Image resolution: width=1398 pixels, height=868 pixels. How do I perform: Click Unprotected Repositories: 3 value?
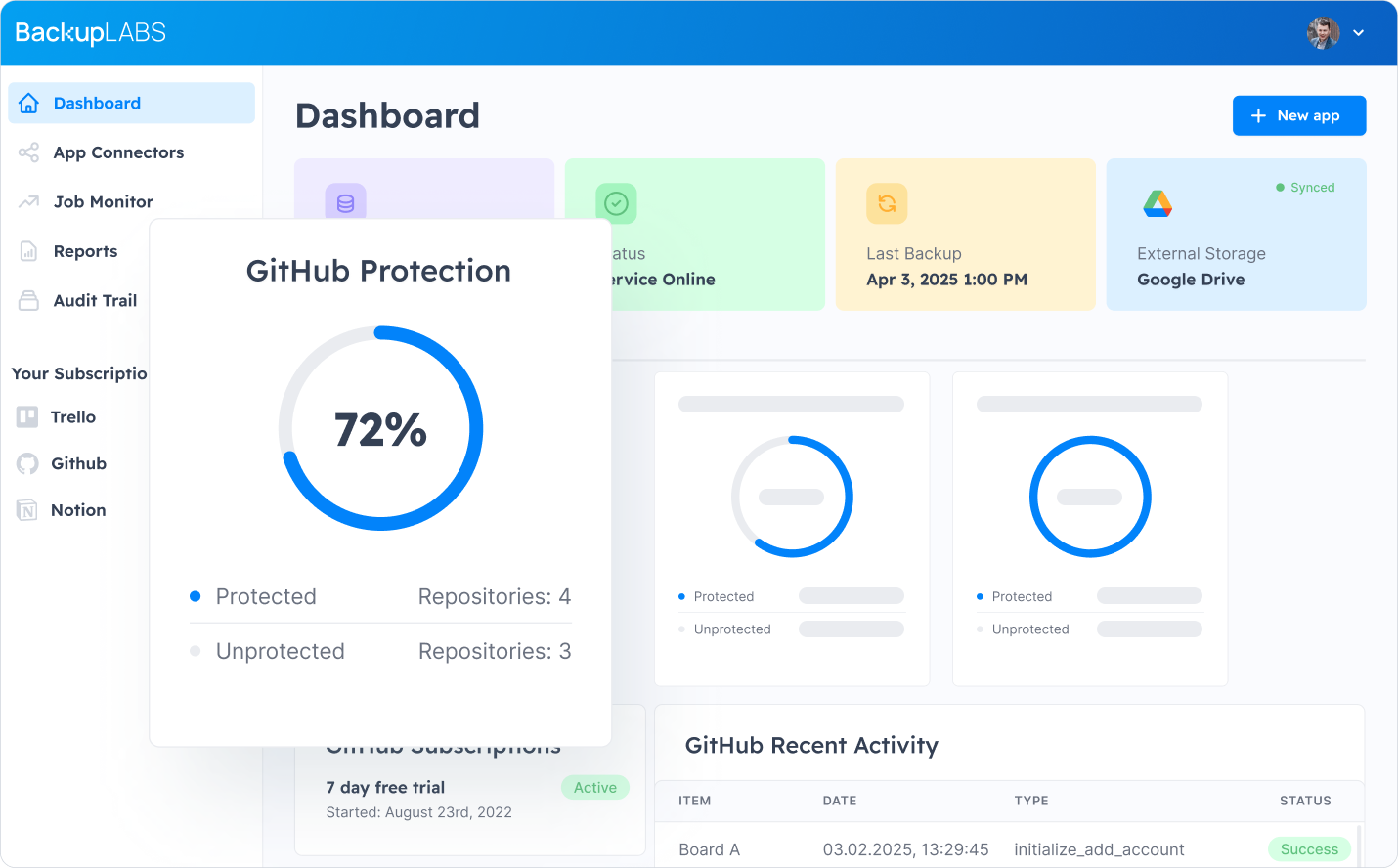pos(495,651)
